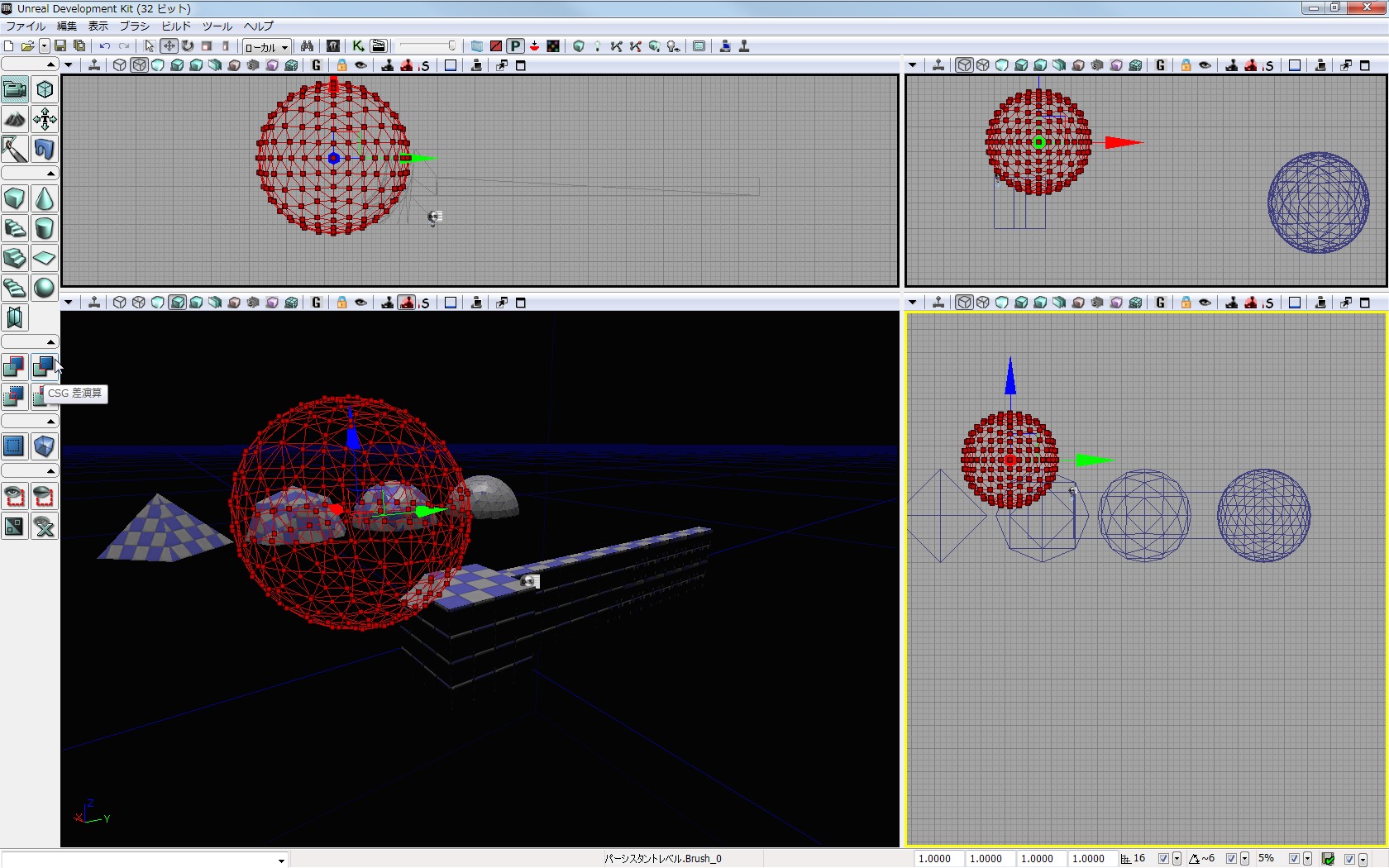Toggle the rotation snap checkbox

click(x=1231, y=859)
